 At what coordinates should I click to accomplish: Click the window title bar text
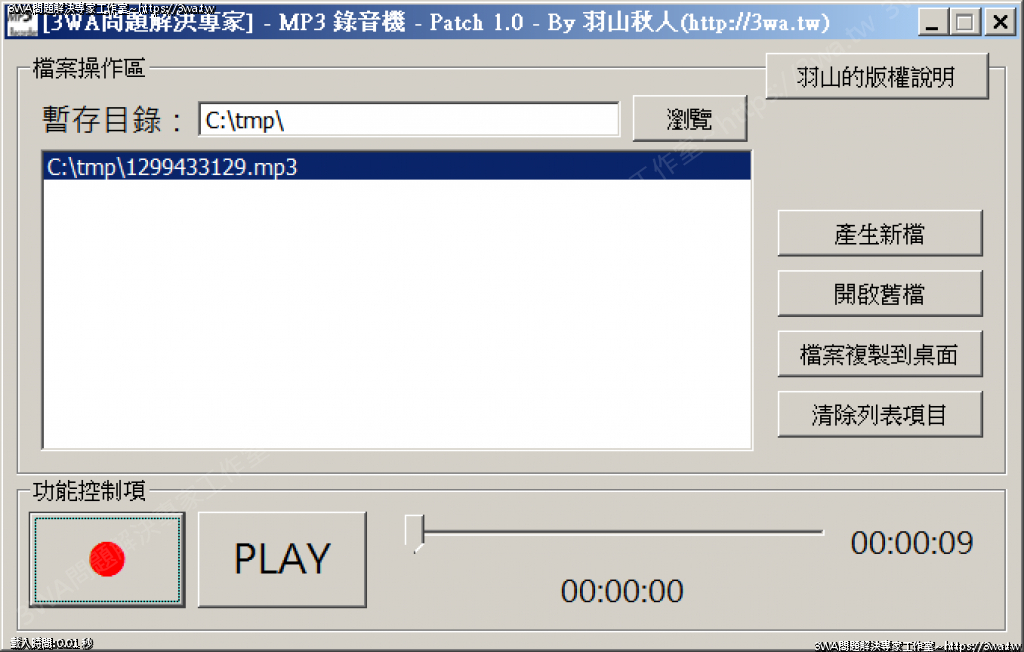(x=436, y=23)
